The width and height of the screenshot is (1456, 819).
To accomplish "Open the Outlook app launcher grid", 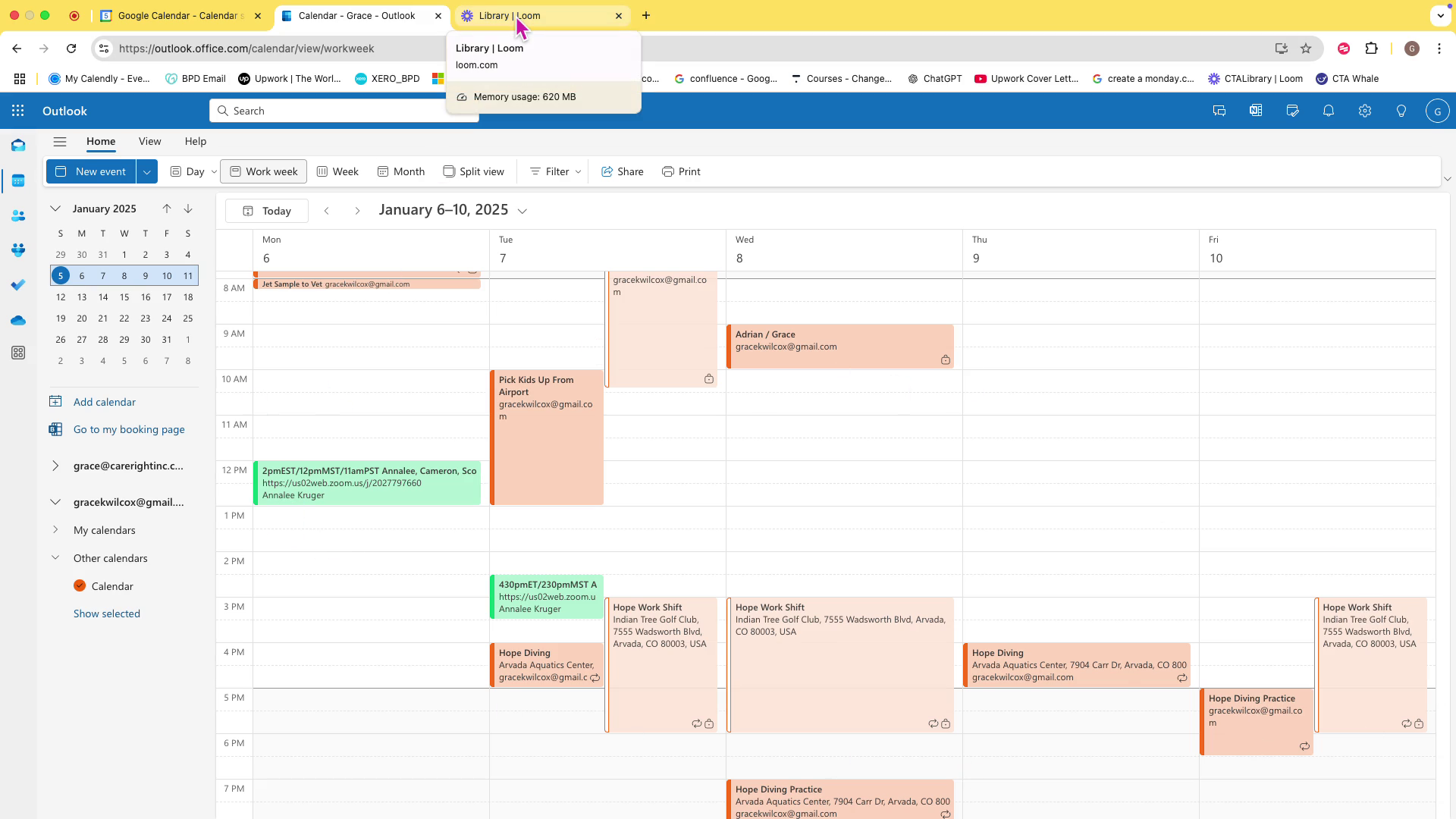I will click(18, 111).
